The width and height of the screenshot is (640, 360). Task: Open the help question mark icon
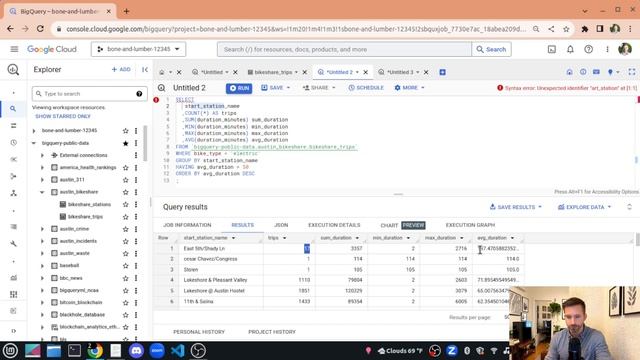[589, 49]
